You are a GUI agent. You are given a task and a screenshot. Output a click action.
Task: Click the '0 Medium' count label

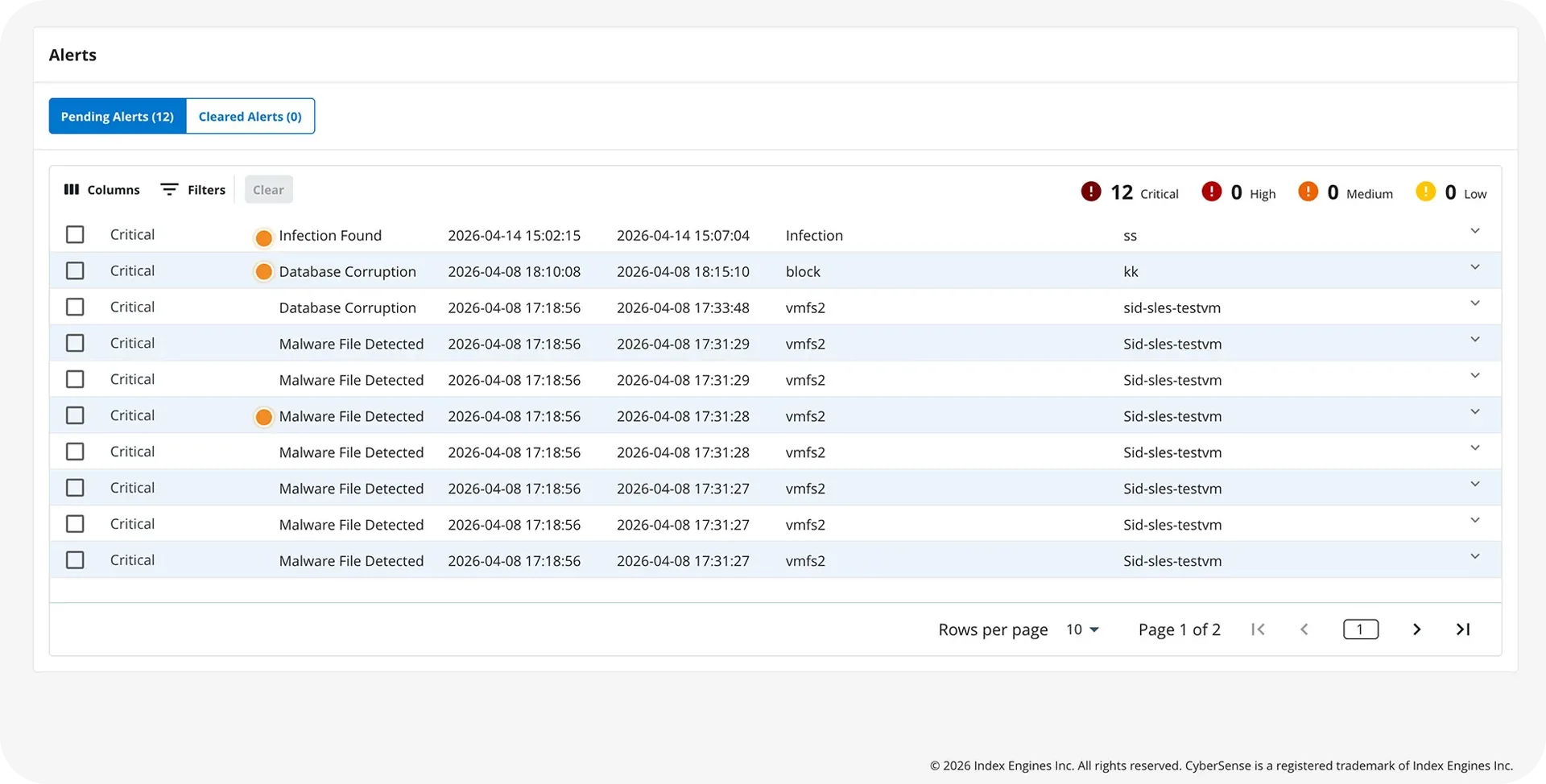(x=1360, y=192)
